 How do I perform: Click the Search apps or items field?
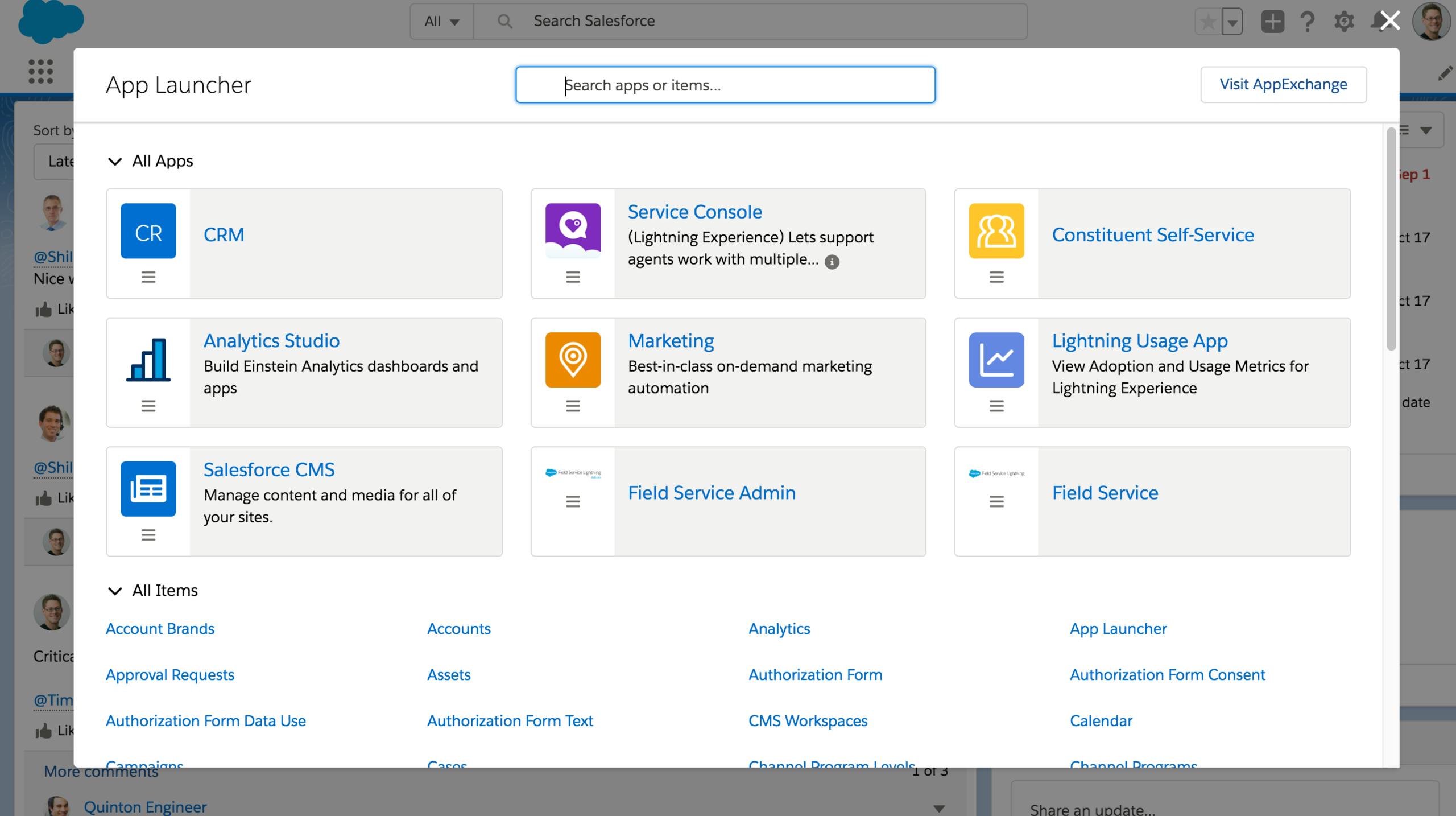(x=725, y=85)
